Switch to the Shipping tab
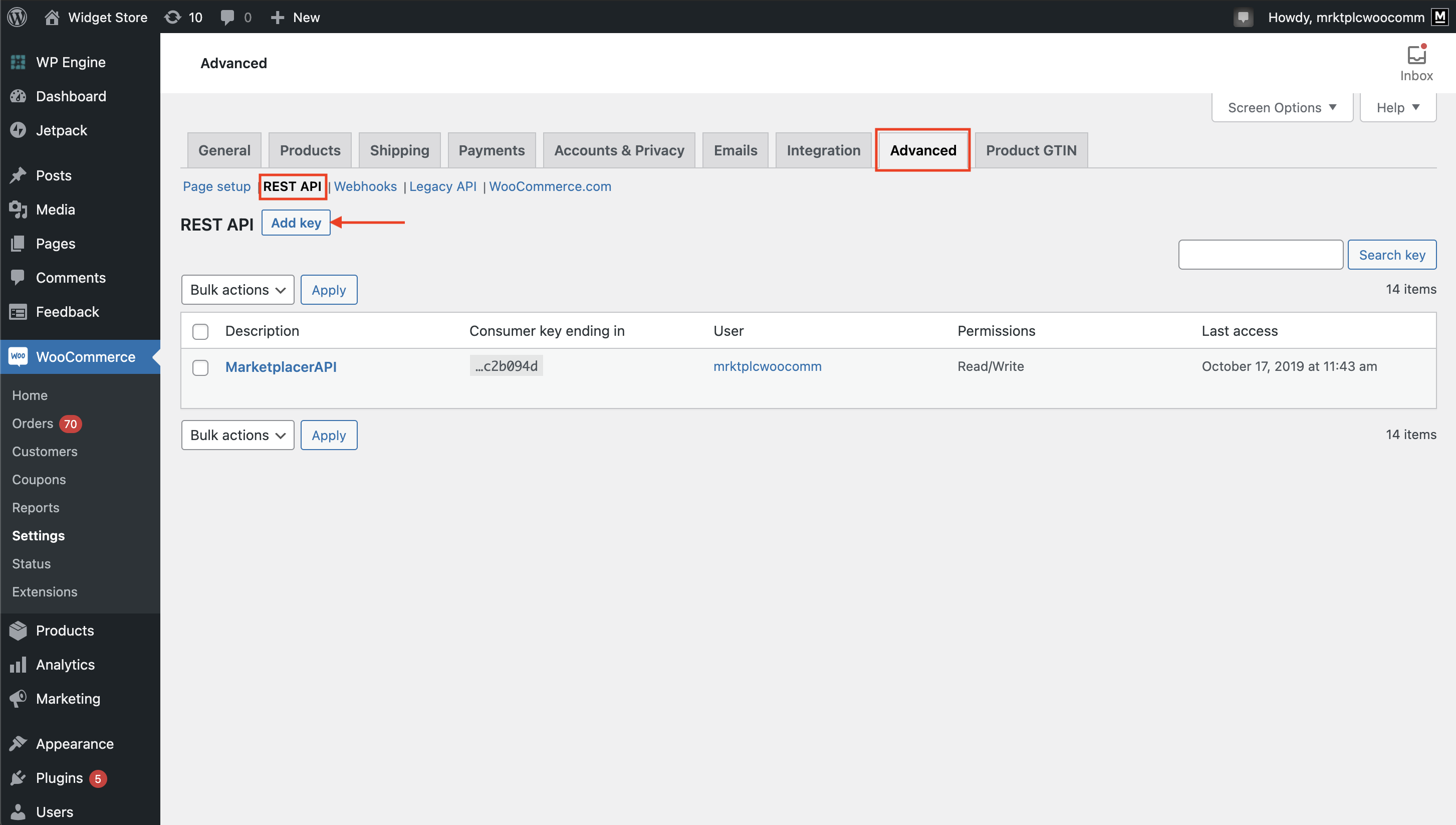This screenshot has width=1456, height=825. pos(400,150)
